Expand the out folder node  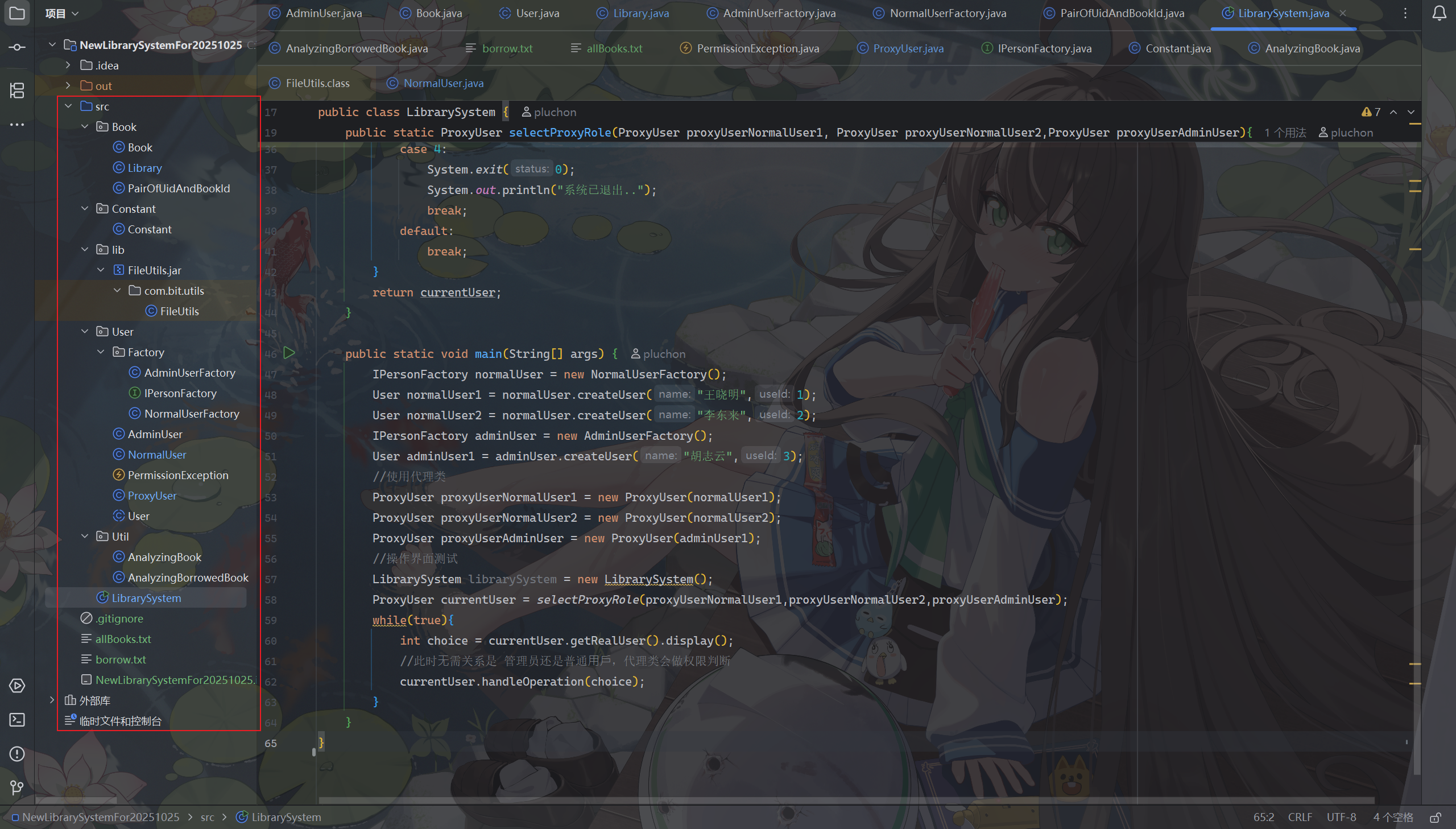click(x=68, y=85)
